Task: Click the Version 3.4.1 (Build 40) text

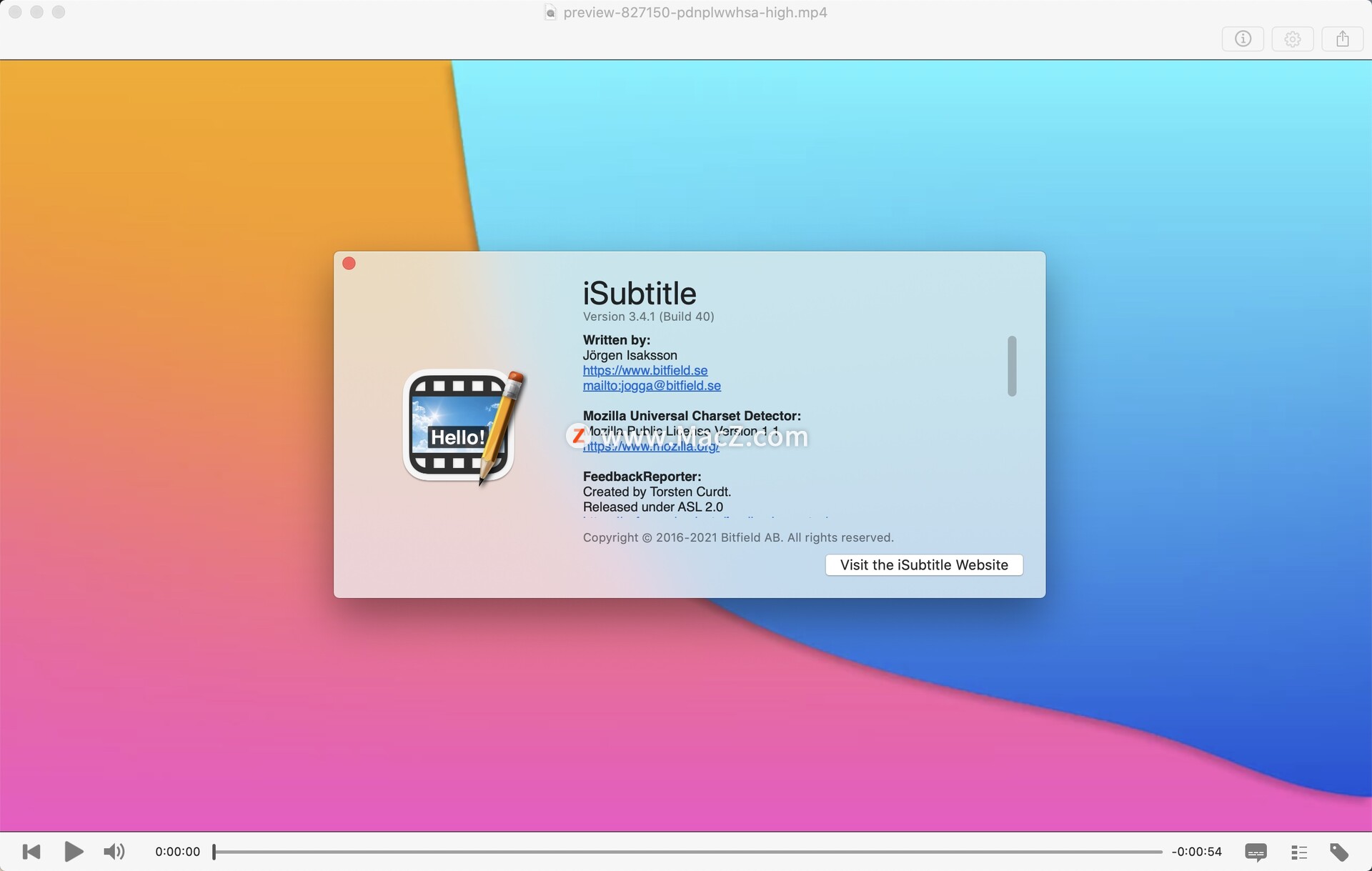Action: click(x=648, y=317)
